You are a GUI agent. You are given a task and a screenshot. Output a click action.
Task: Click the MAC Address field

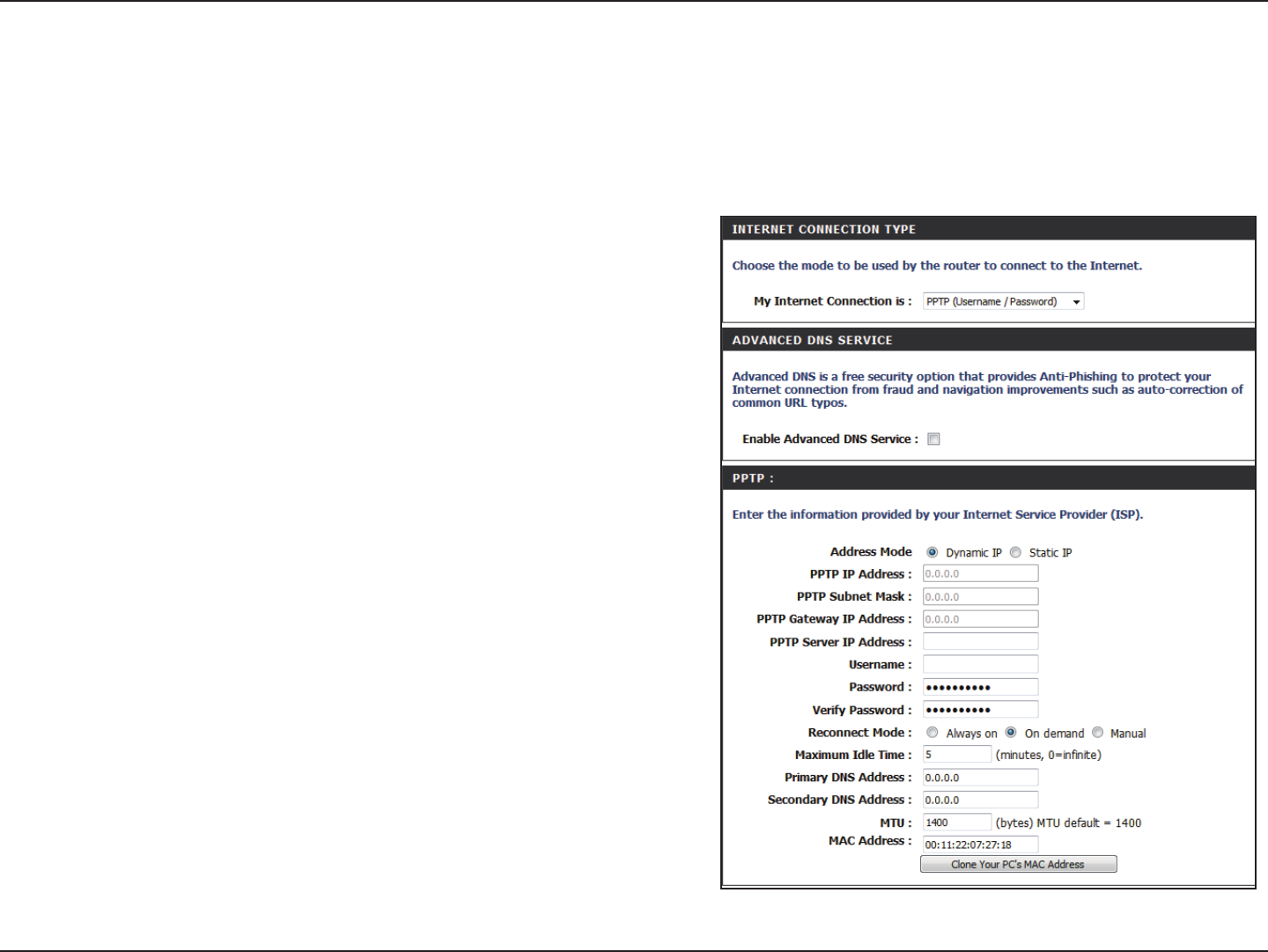(x=980, y=845)
